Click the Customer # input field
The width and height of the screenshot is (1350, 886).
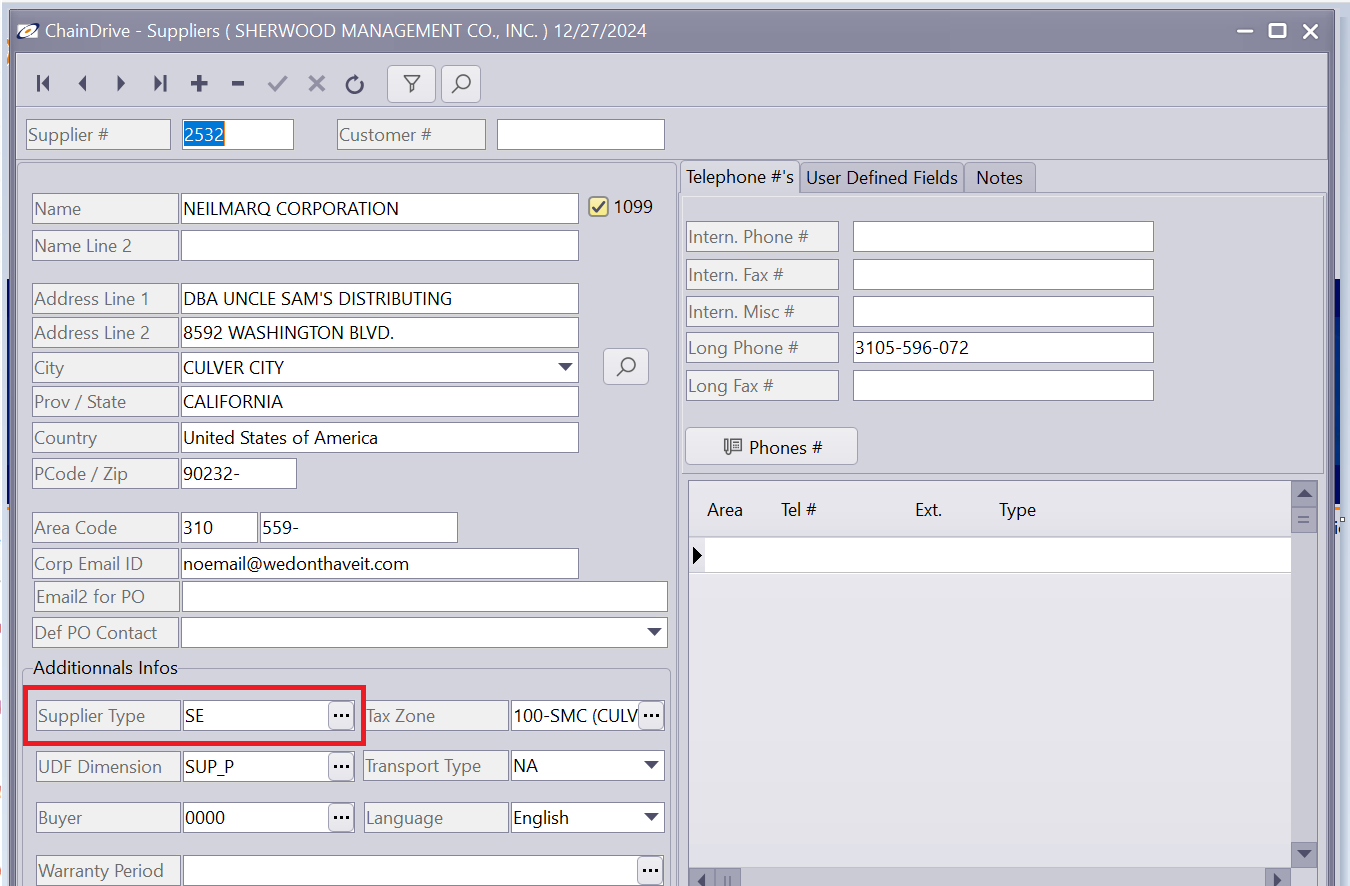(x=581, y=135)
